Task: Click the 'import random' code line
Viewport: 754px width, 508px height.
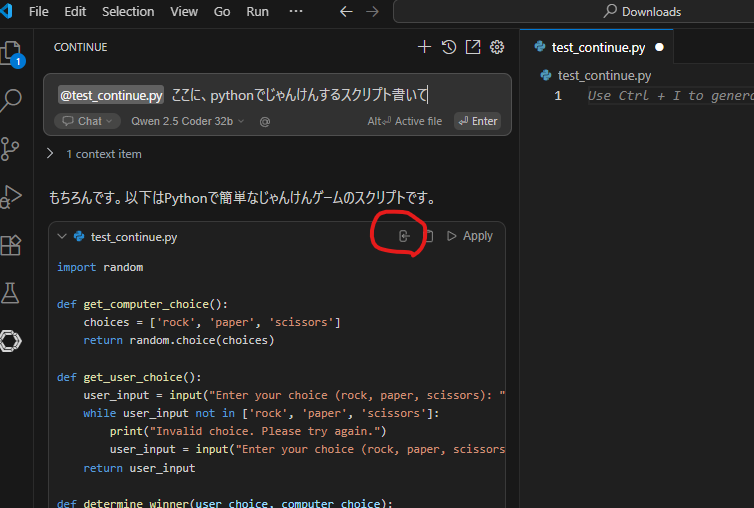Action: click(x=100, y=267)
